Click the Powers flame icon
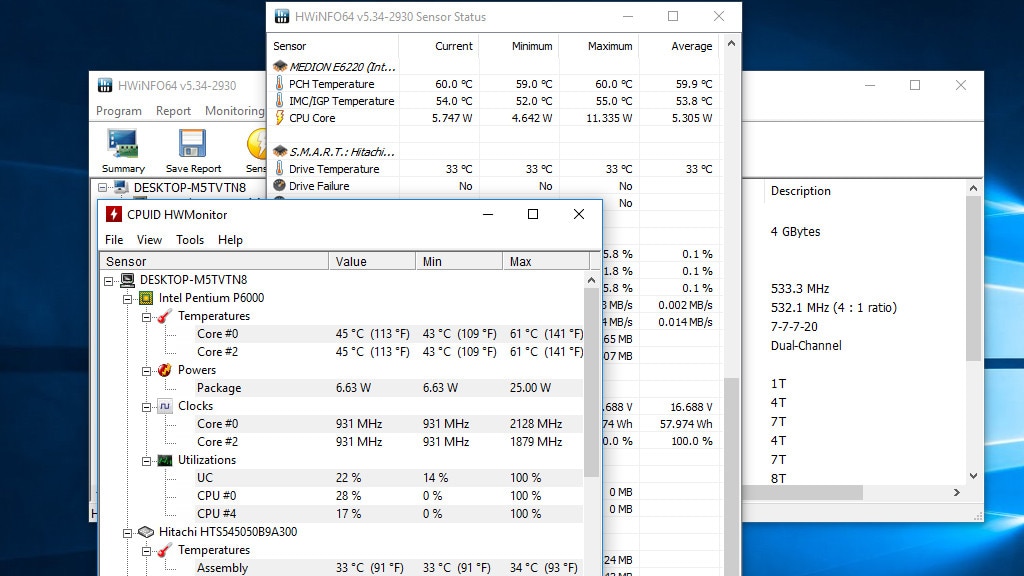 click(x=165, y=370)
